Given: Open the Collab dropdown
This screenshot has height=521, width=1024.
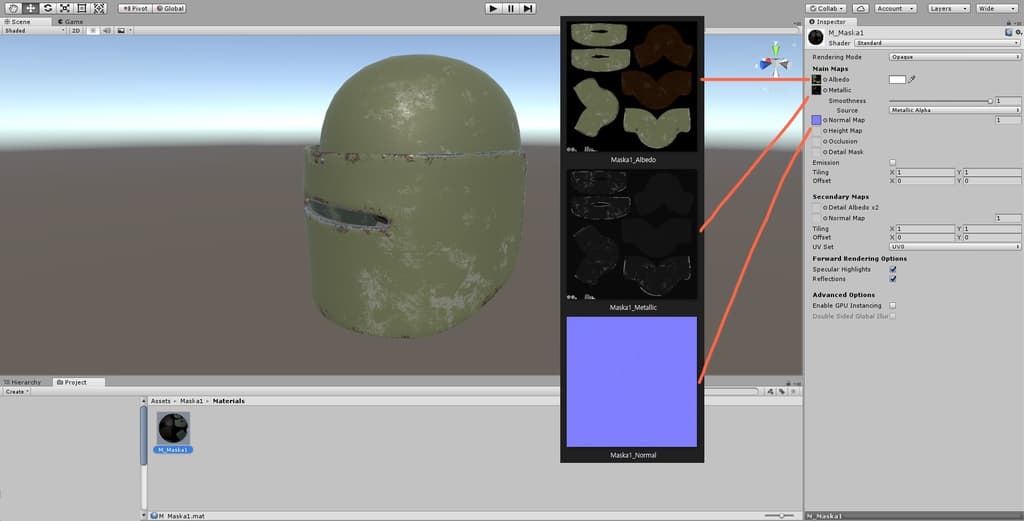Looking at the screenshot, I should (x=825, y=8).
